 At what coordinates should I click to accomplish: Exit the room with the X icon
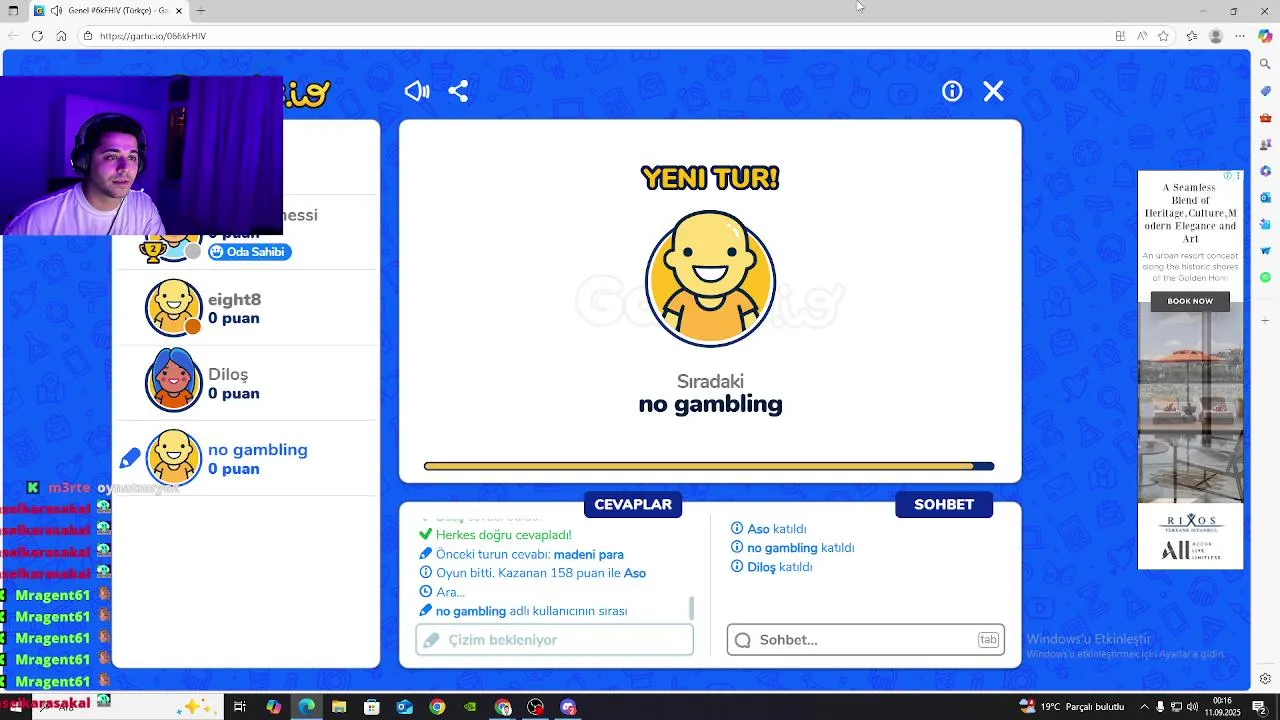pos(993,91)
